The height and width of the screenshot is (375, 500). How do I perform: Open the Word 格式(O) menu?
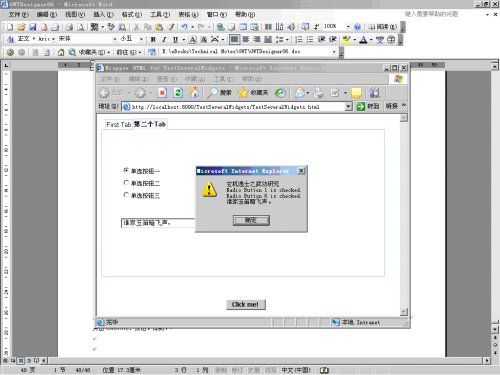tap(132, 15)
